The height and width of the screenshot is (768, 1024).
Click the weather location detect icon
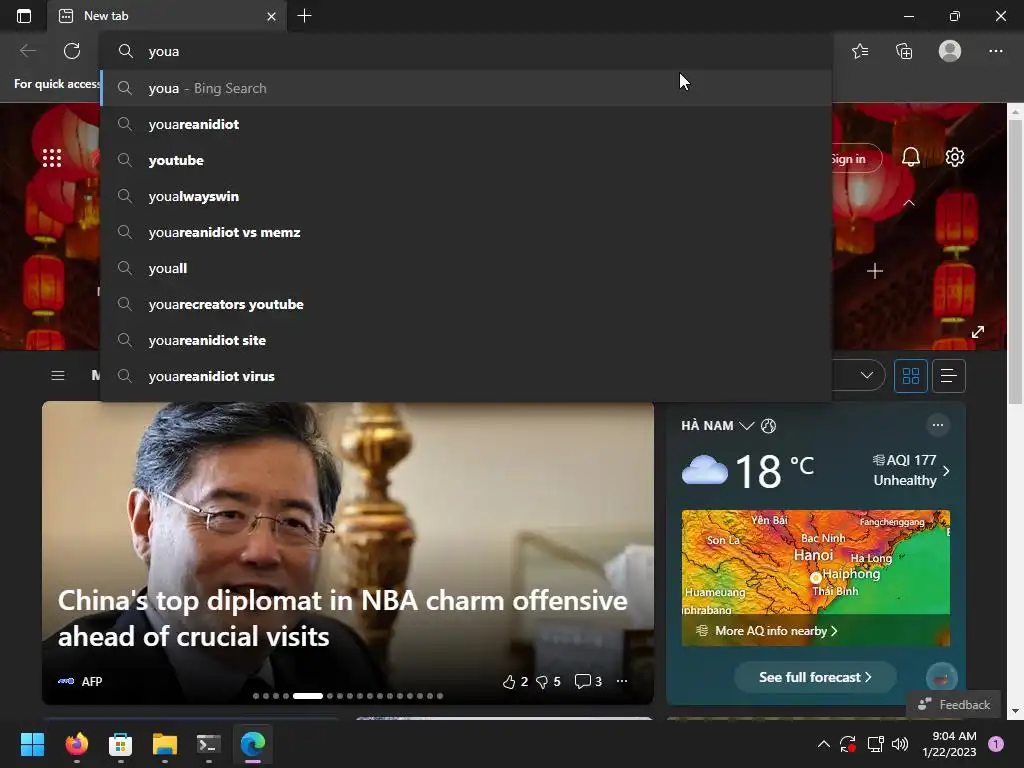(x=769, y=426)
